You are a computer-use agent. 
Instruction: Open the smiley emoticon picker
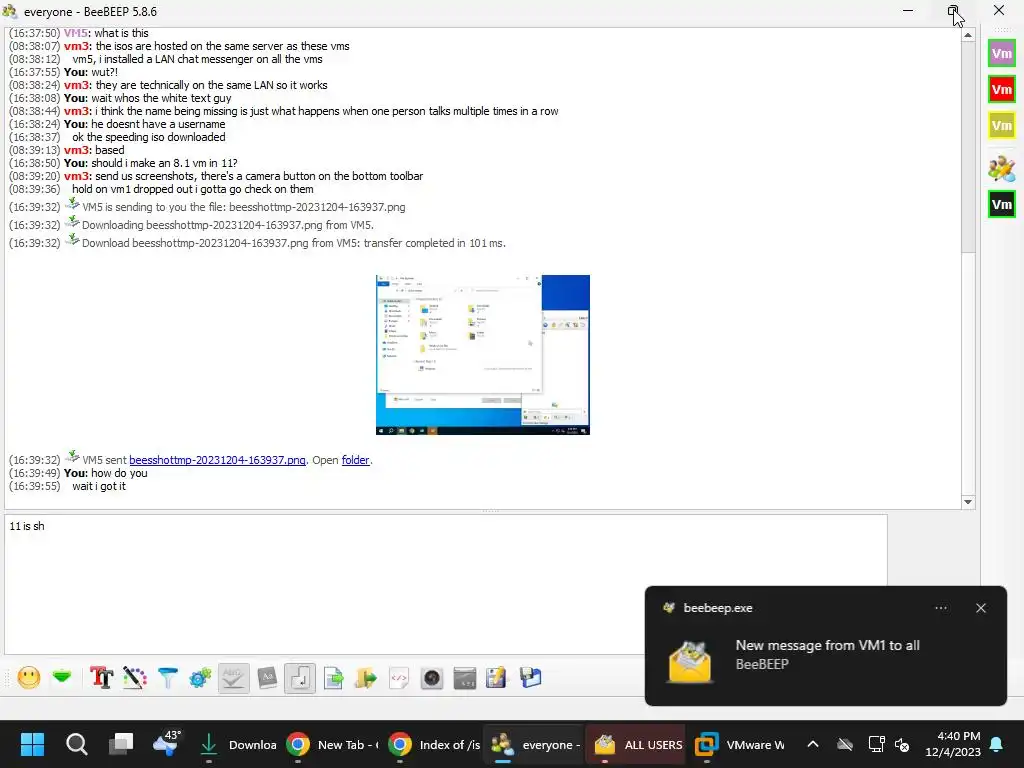pyautogui.click(x=29, y=678)
